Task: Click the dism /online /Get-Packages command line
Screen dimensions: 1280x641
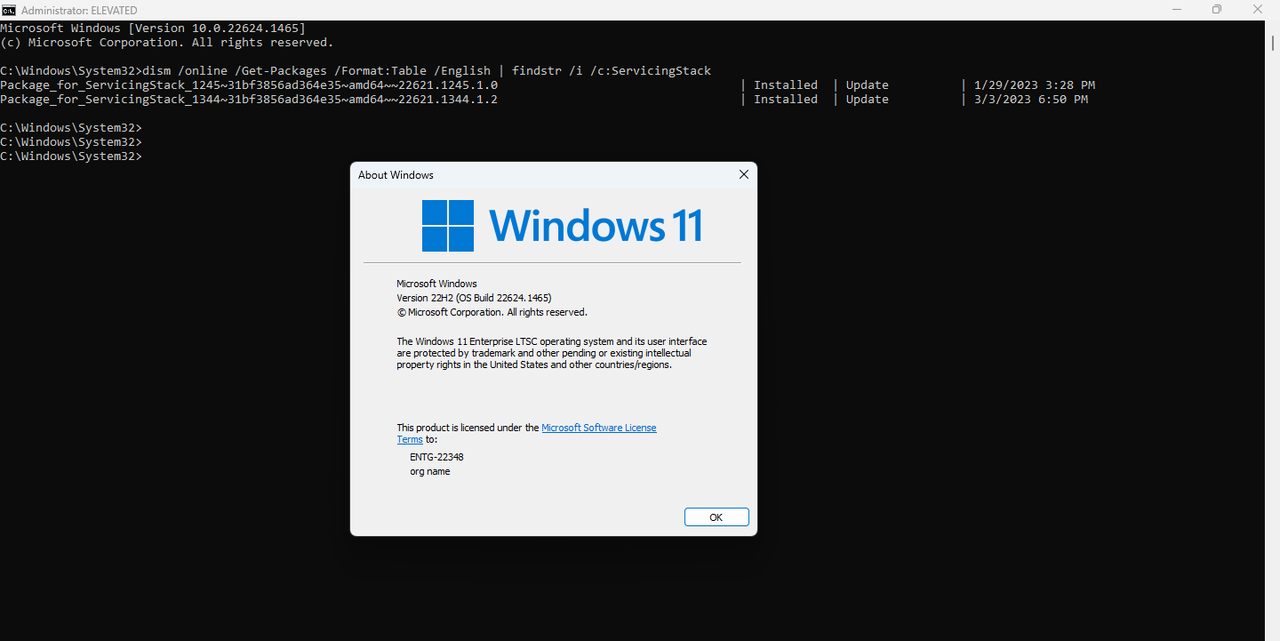Action: 356,71
